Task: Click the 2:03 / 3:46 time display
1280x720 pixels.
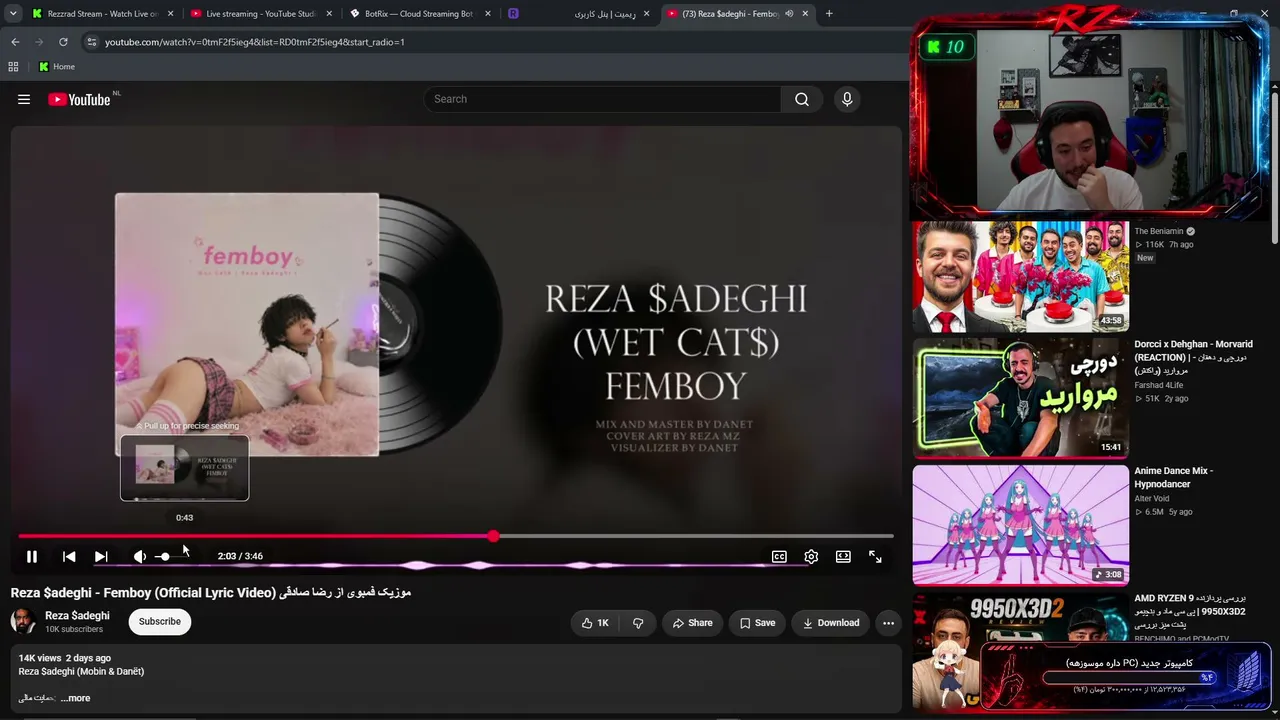Action: tap(240, 556)
